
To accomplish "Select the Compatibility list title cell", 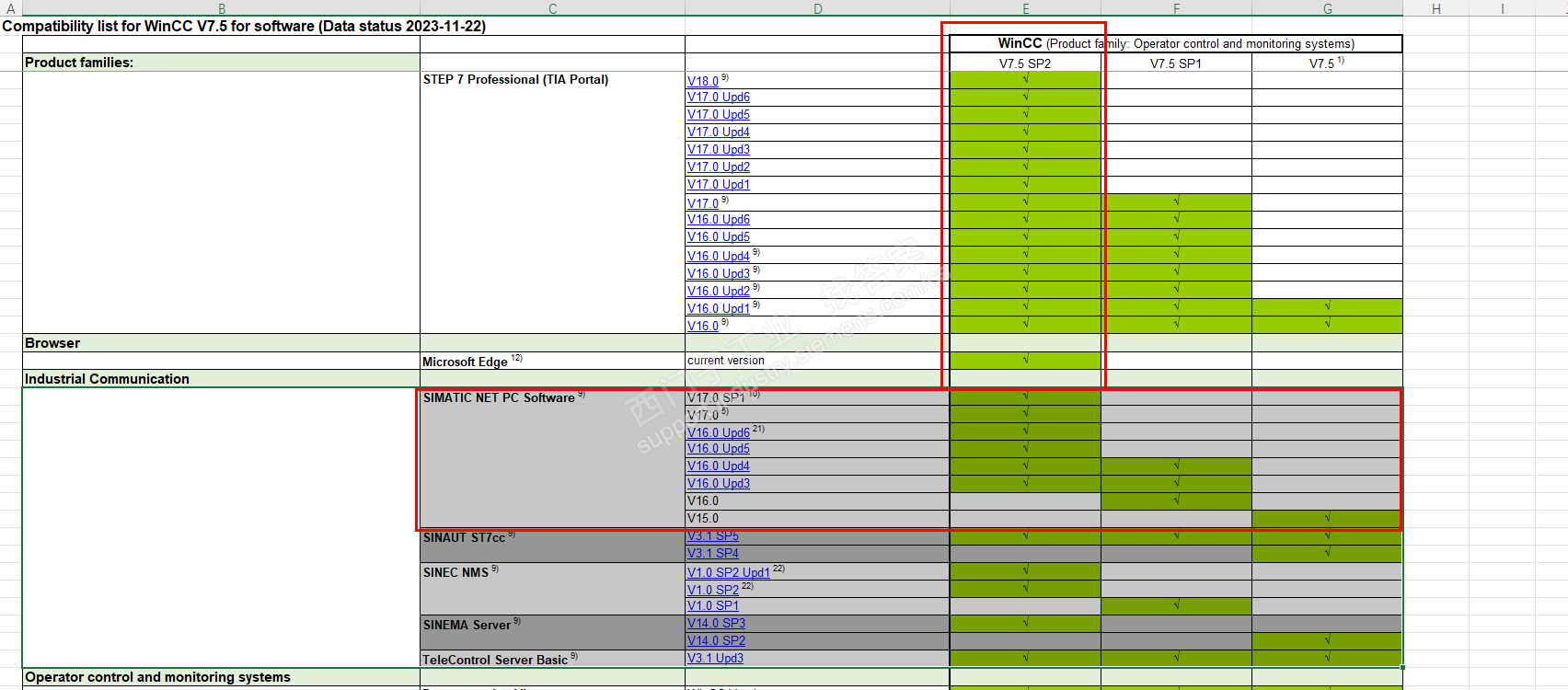I will click(244, 26).
